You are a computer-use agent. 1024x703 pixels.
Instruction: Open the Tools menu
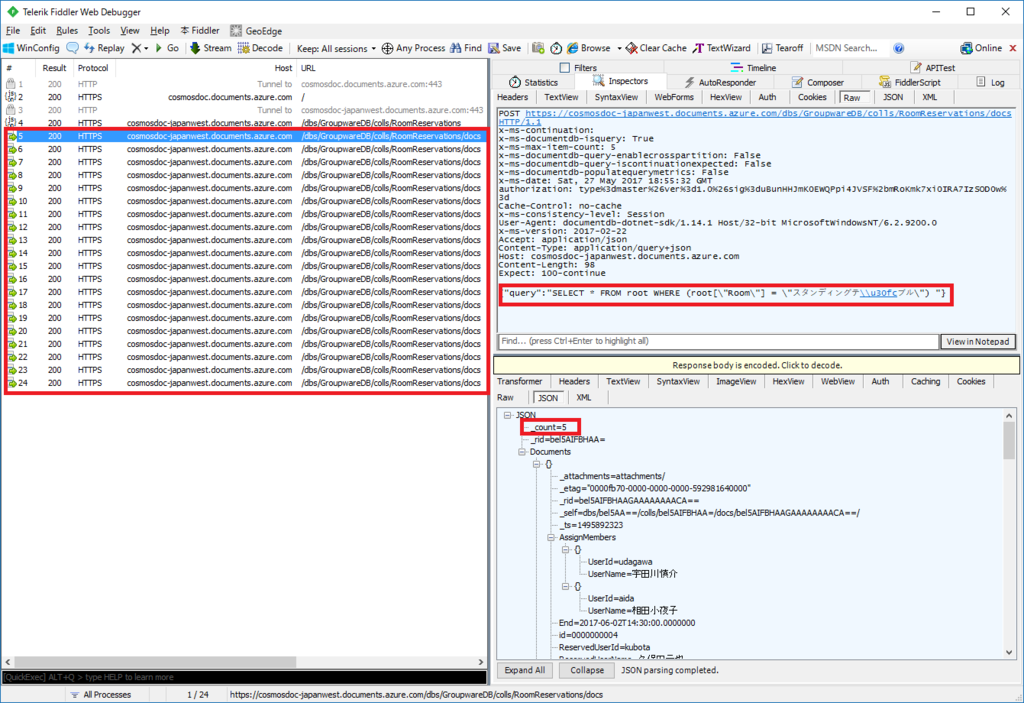click(99, 30)
